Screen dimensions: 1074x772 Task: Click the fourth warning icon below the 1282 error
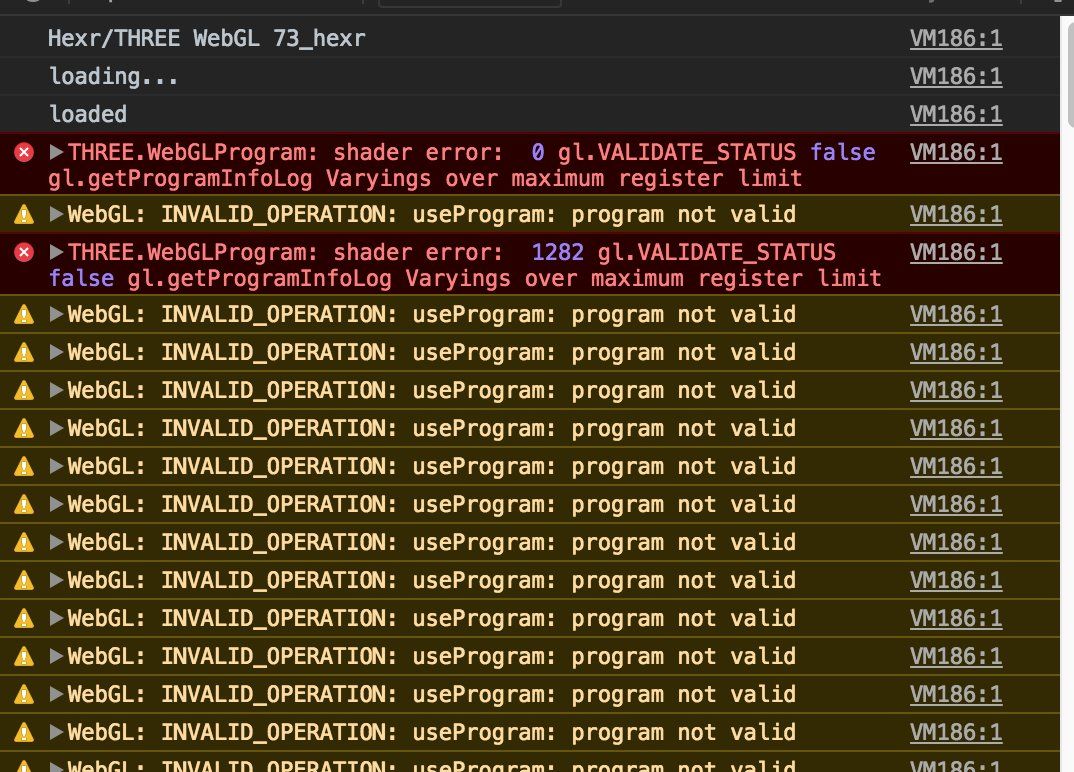pos(23,429)
